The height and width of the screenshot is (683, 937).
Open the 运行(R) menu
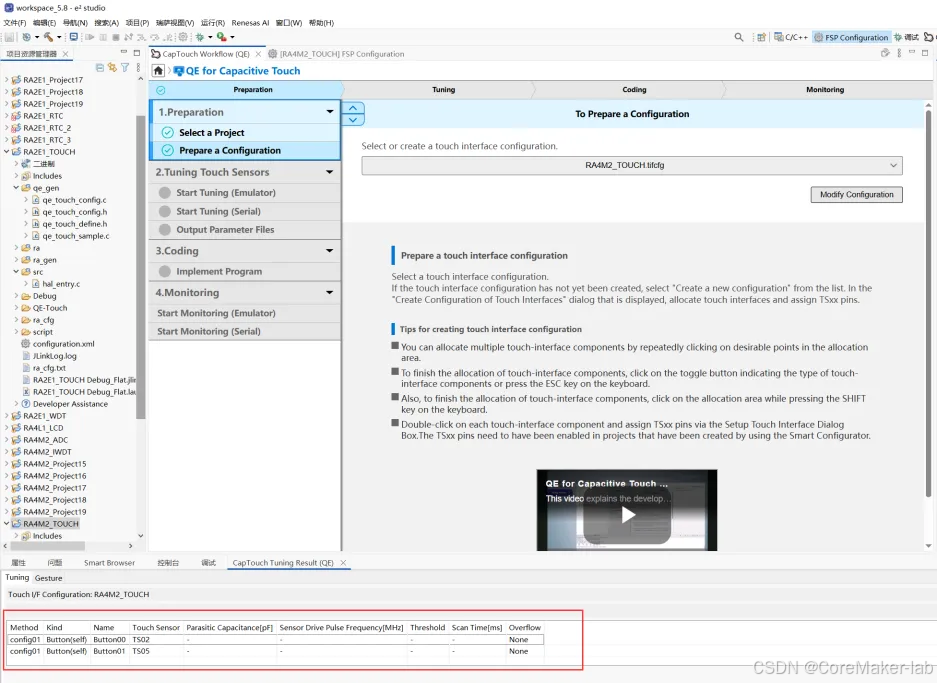pyautogui.click(x=213, y=23)
